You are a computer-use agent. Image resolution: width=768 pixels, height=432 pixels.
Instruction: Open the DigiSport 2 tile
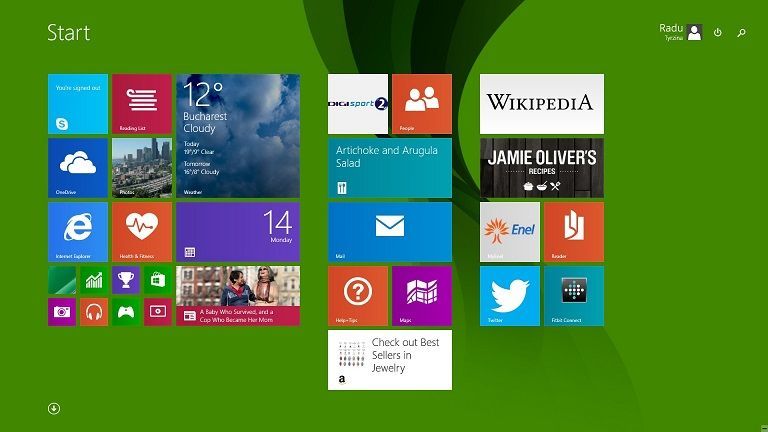point(358,104)
